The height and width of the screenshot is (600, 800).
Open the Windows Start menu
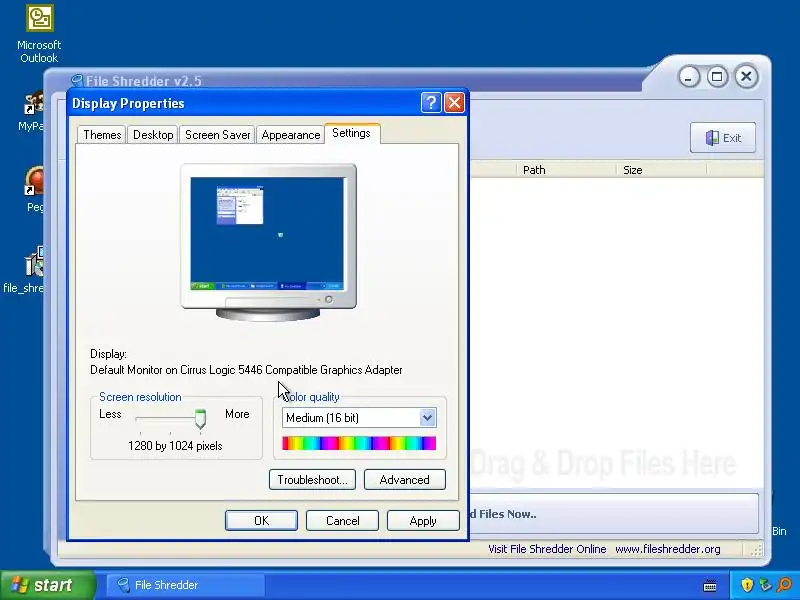[x=47, y=585]
